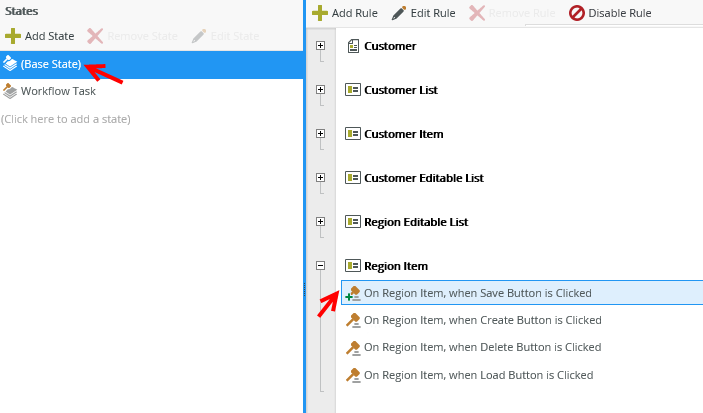The width and height of the screenshot is (703, 413).
Task: Select rule 'when Create Button is Clicked'
Action: tap(482, 320)
